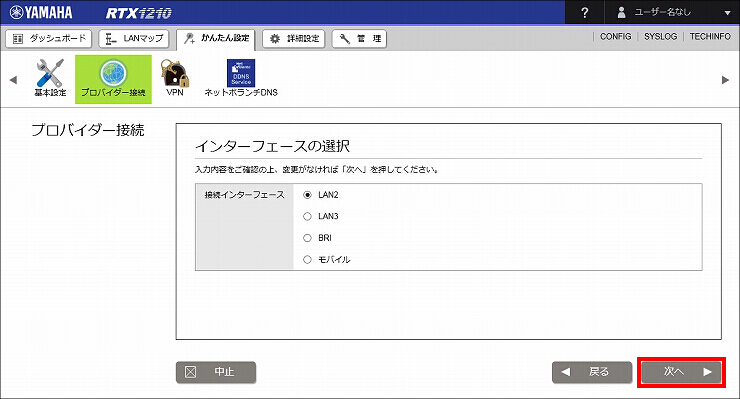Switch to かんたん設定 tab
Viewport: 740px width, 399px height.
(x=216, y=39)
